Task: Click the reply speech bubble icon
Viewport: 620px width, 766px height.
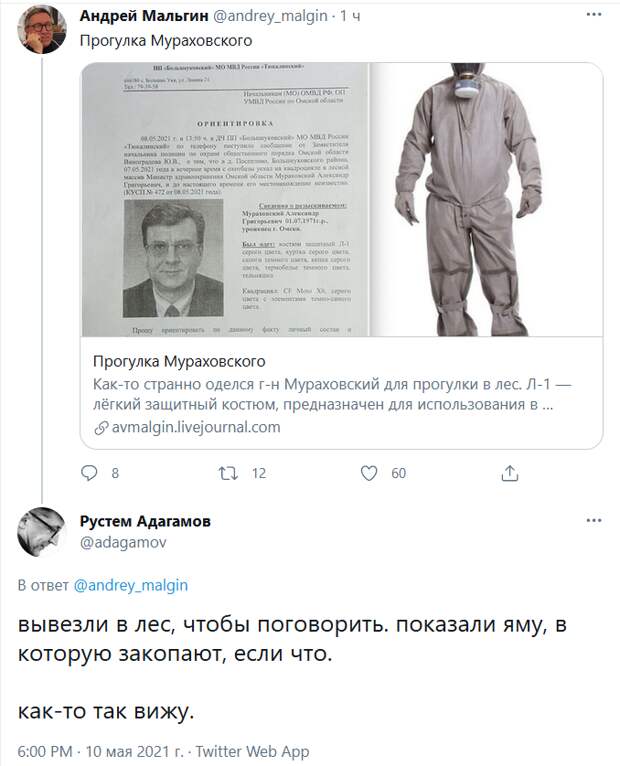Action: (x=89, y=473)
